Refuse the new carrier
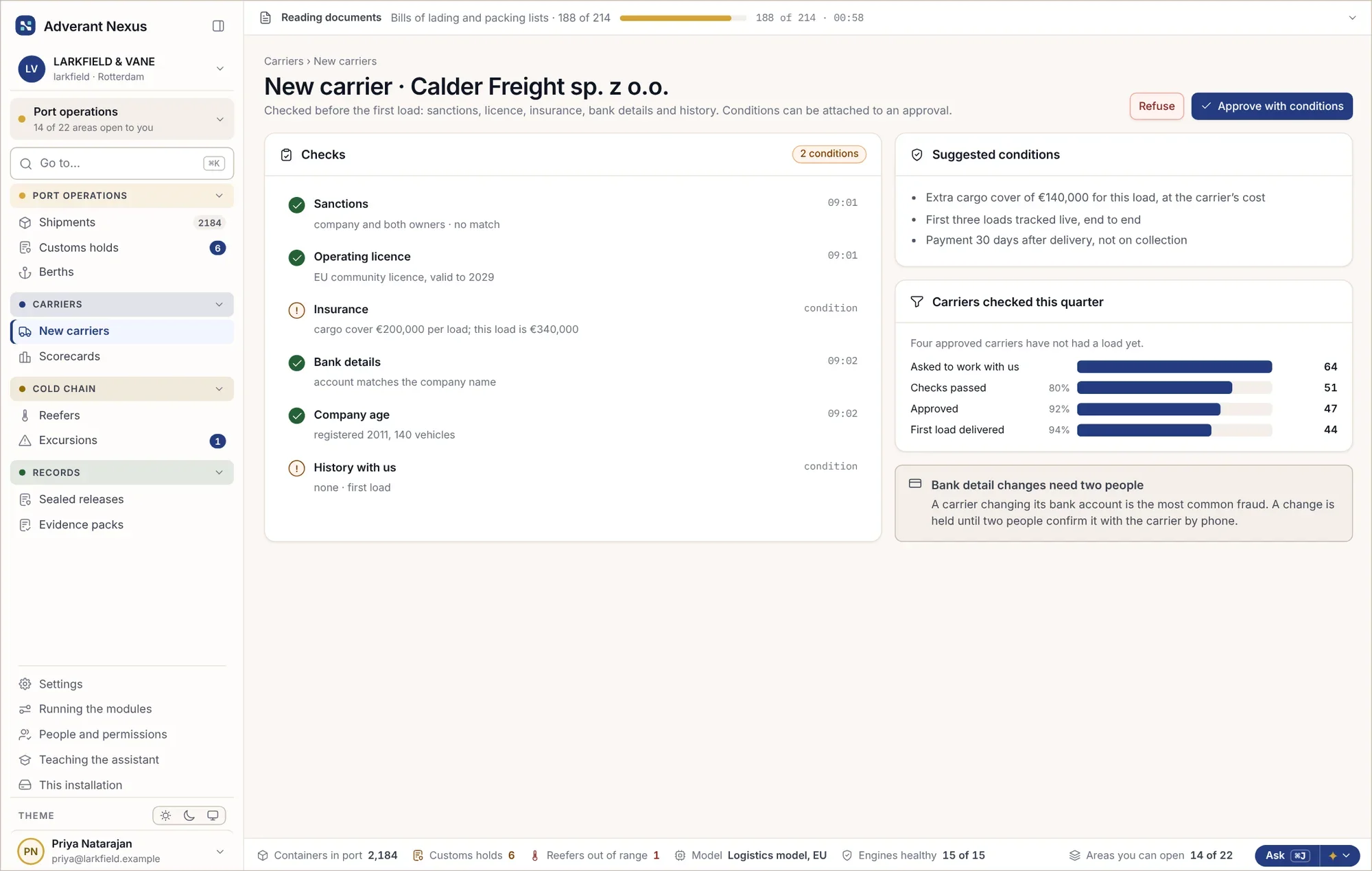Image resolution: width=1372 pixels, height=871 pixels. (x=1157, y=106)
